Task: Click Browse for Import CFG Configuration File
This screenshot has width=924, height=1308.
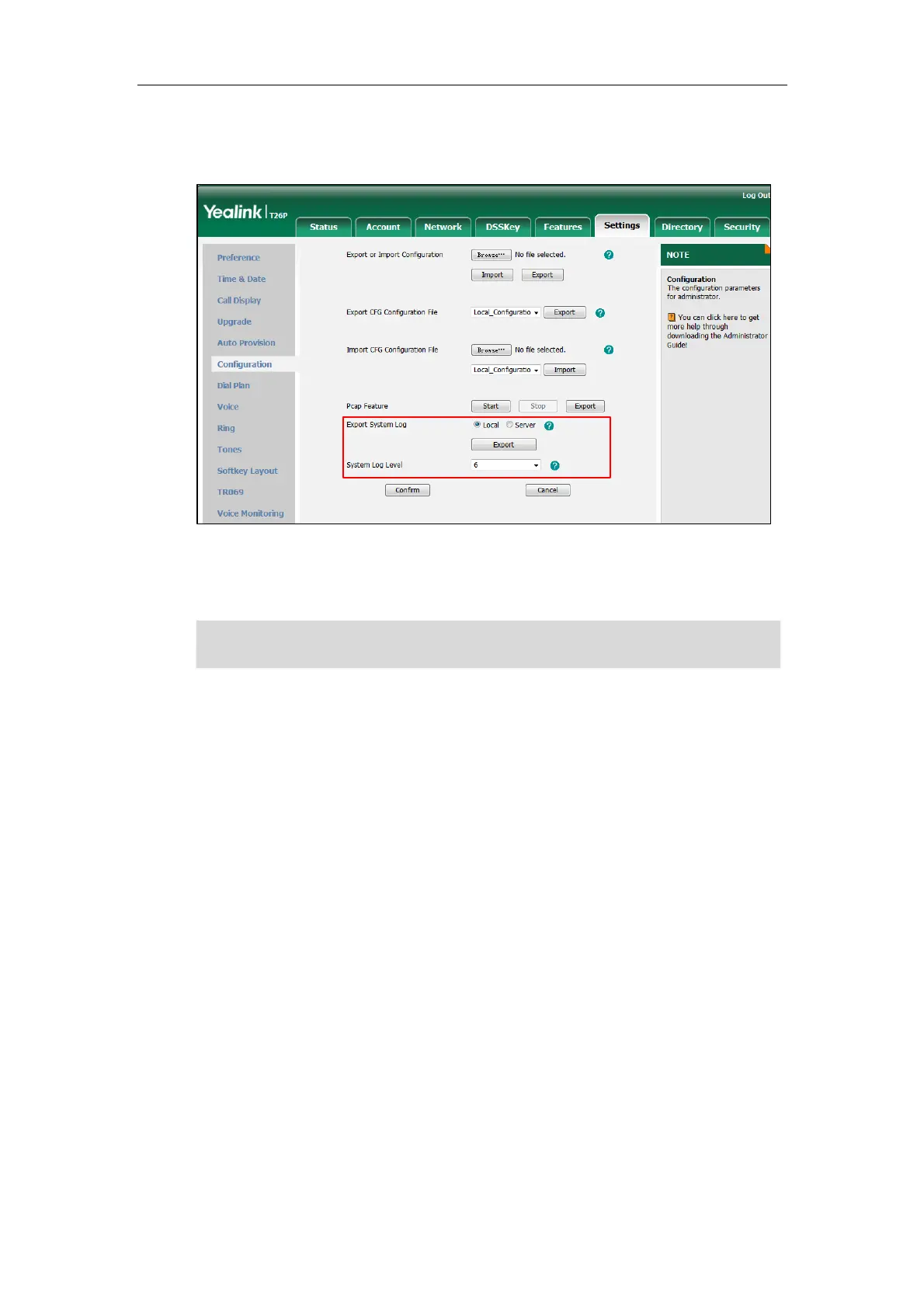Action: point(492,350)
